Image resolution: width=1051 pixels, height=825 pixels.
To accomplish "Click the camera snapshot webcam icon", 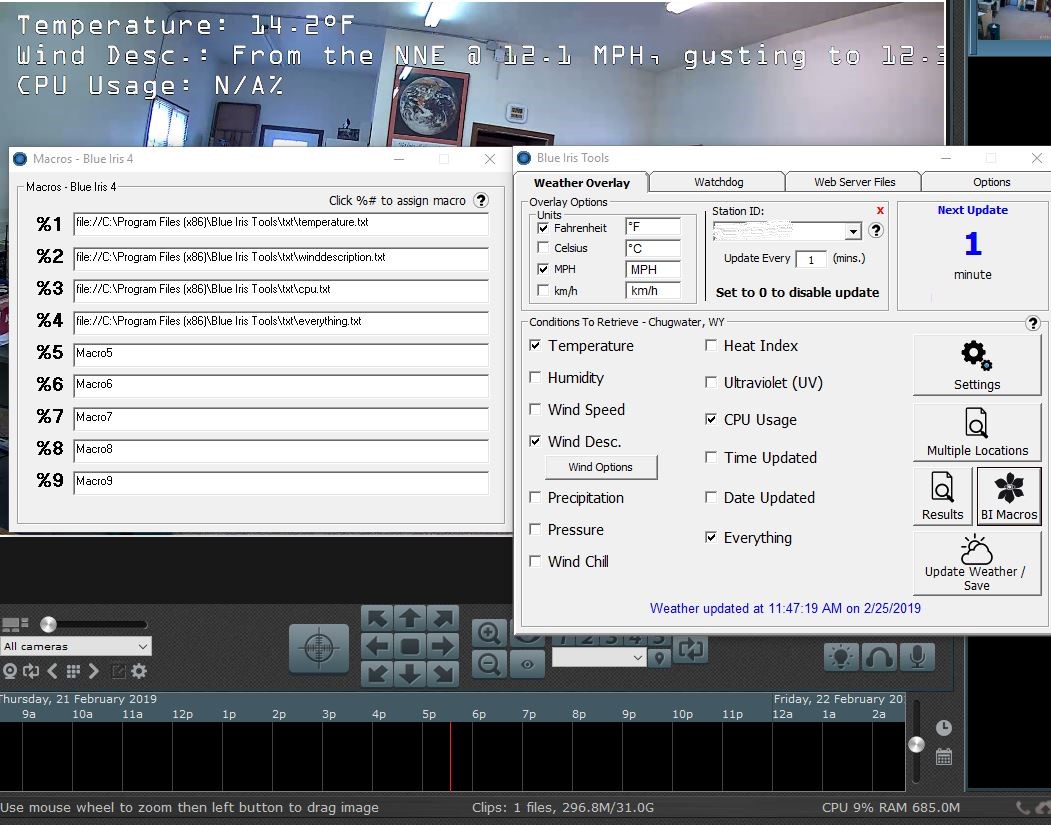I will tap(10, 671).
